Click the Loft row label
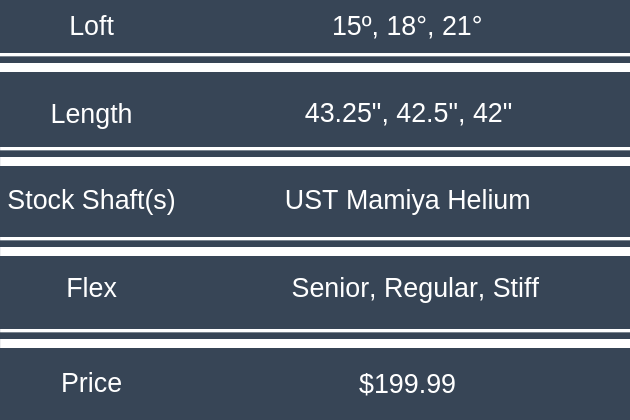Image resolution: width=630 pixels, height=420 pixels. tap(91, 26)
